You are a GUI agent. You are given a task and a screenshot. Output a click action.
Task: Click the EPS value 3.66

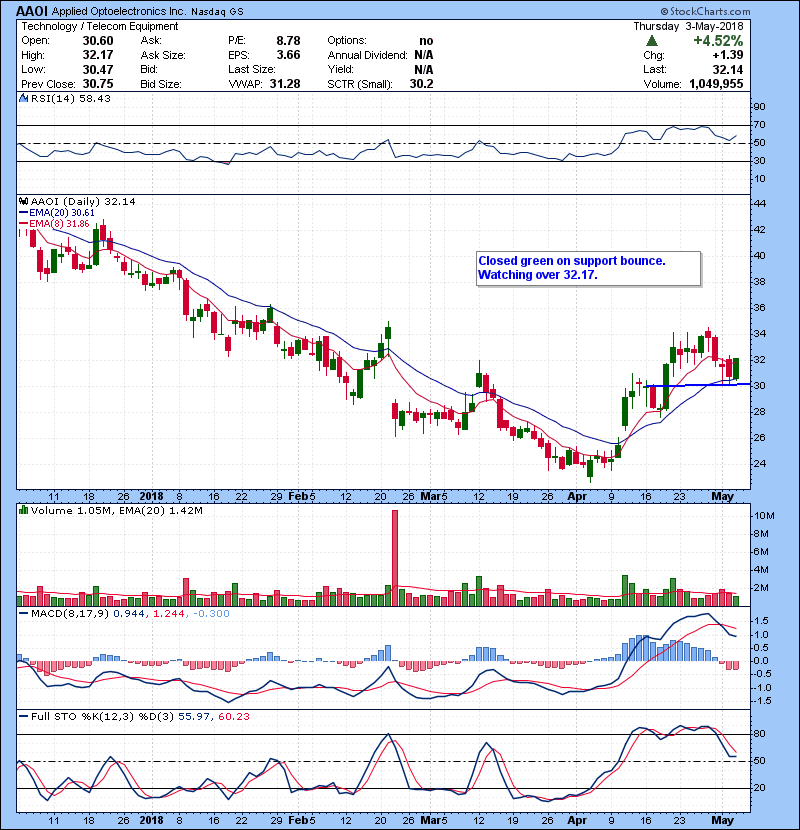[x=288, y=55]
